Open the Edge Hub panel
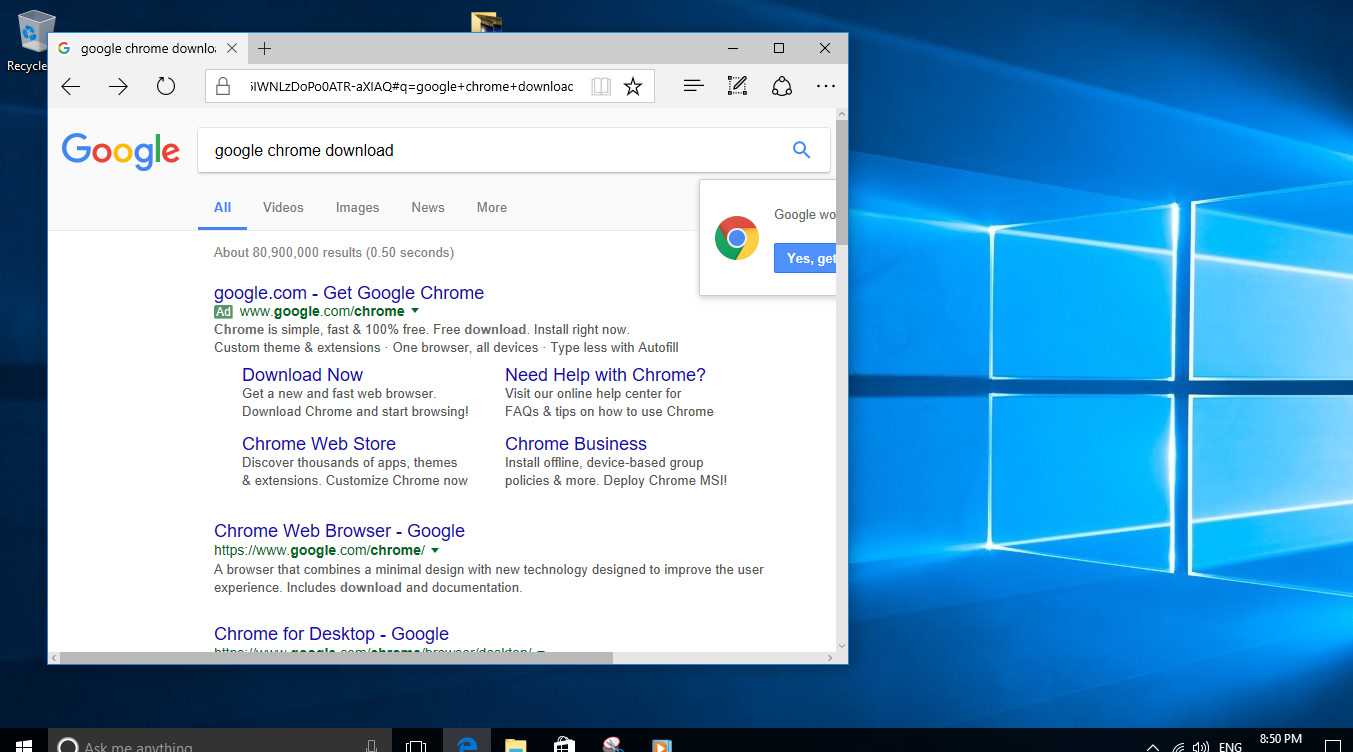This screenshot has height=752, width=1353. point(694,87)
